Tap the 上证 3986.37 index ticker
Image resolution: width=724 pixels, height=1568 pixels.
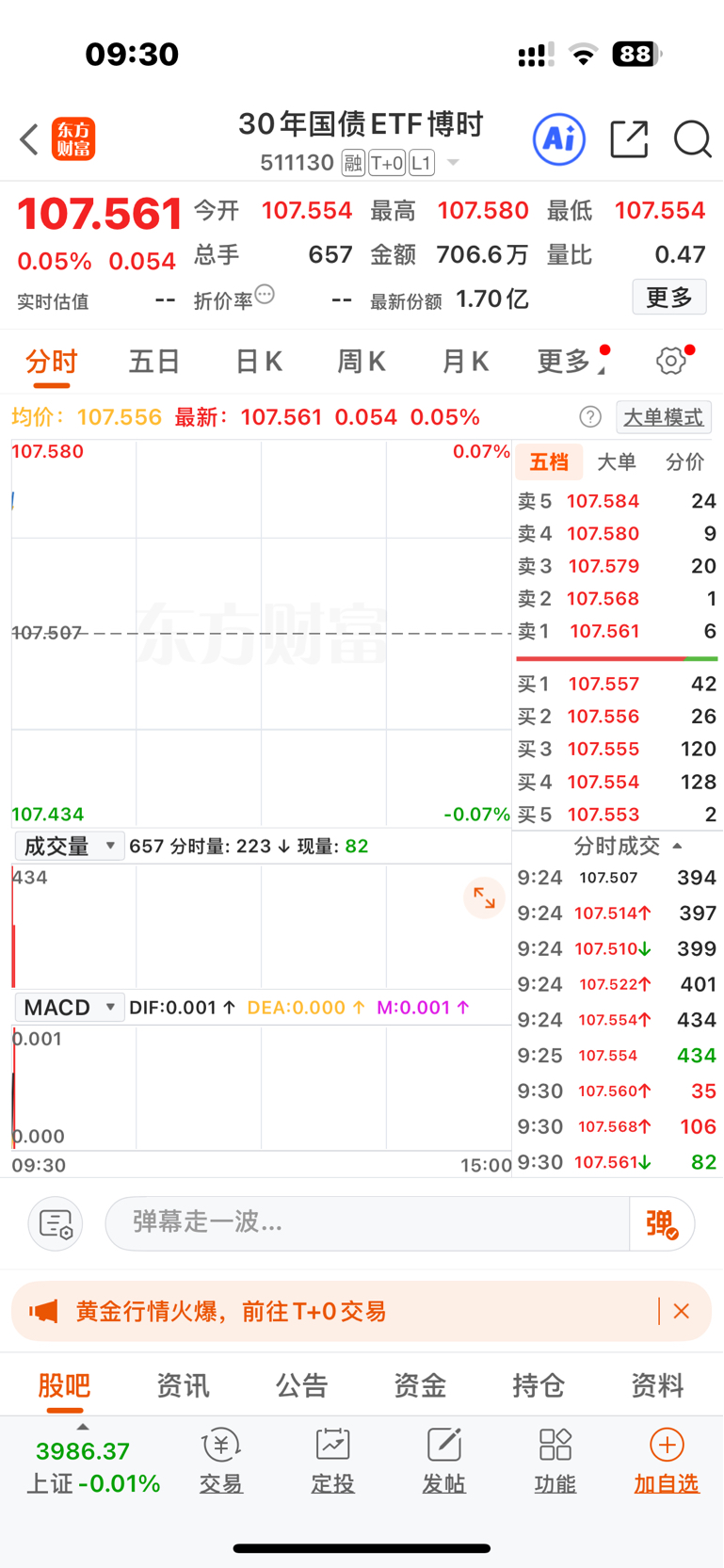pos(92,1467)
